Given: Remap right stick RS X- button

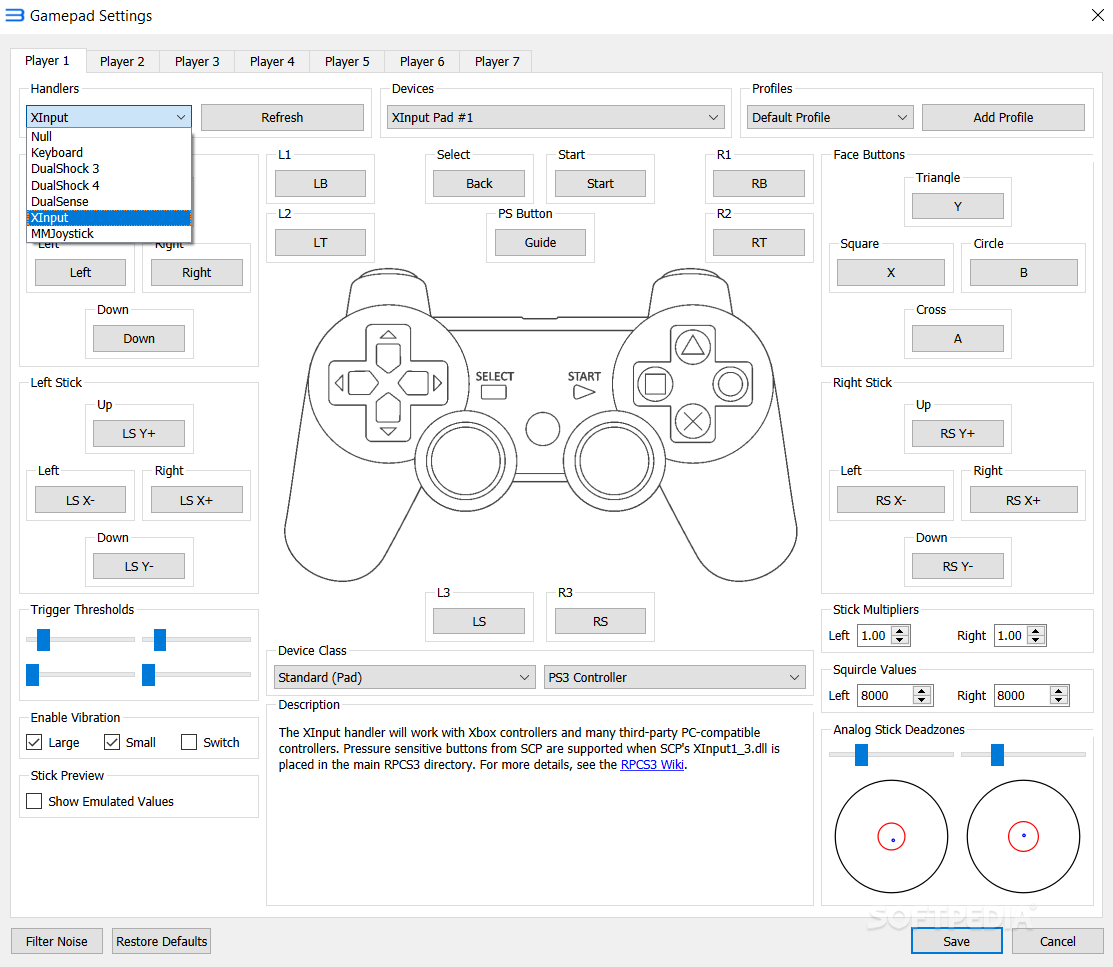Looking at the screenshot, I should pyautogui.click(x=891, y=500).
